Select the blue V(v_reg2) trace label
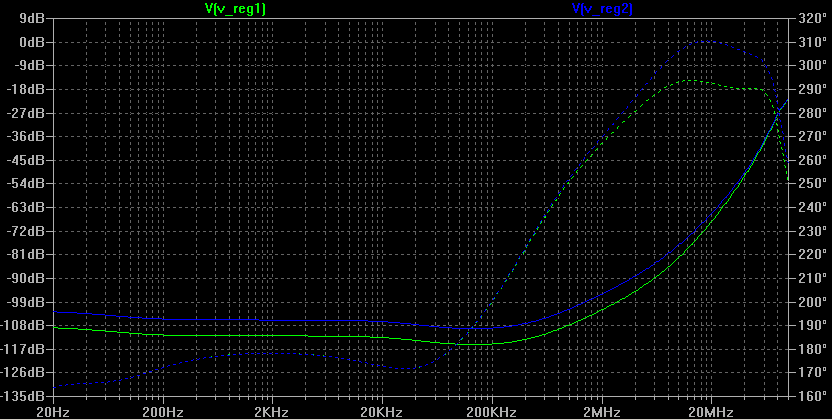The image size is (832, 420). pyautogui.click(x=602, y=8)
